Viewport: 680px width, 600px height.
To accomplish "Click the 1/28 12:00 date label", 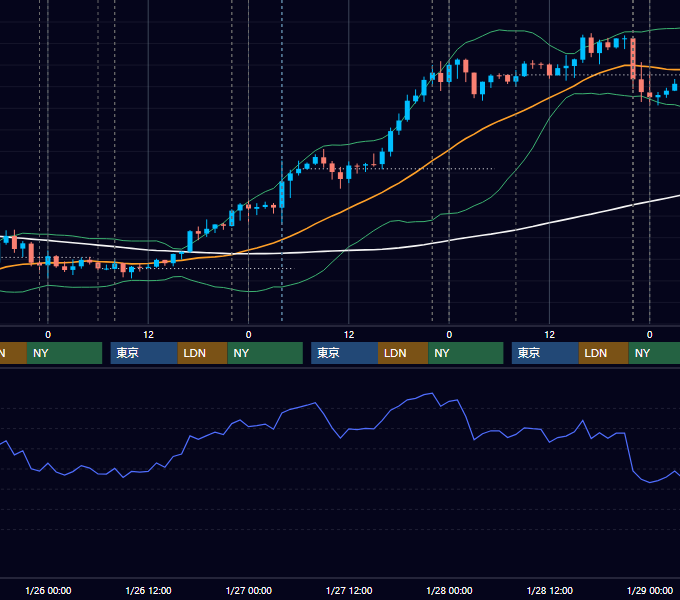I will [x=549, y=590].
